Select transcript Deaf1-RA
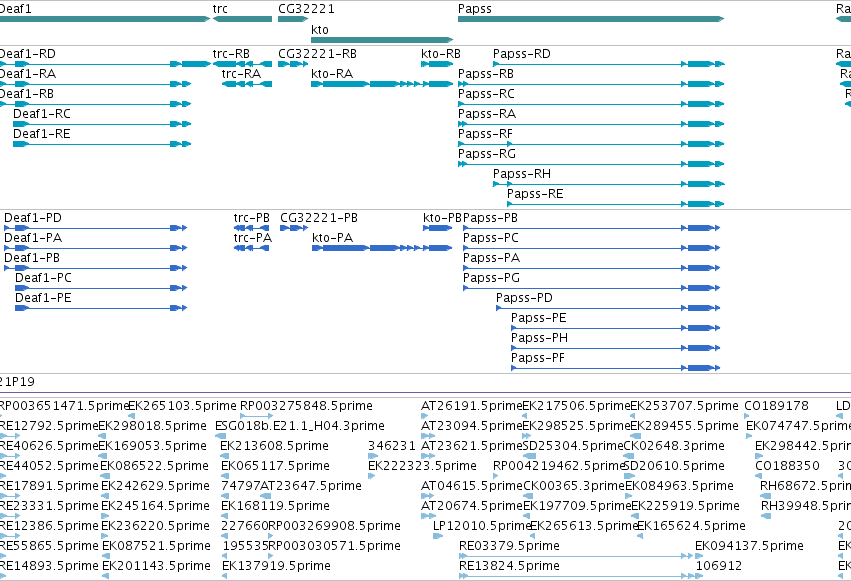 coord(96,84)
